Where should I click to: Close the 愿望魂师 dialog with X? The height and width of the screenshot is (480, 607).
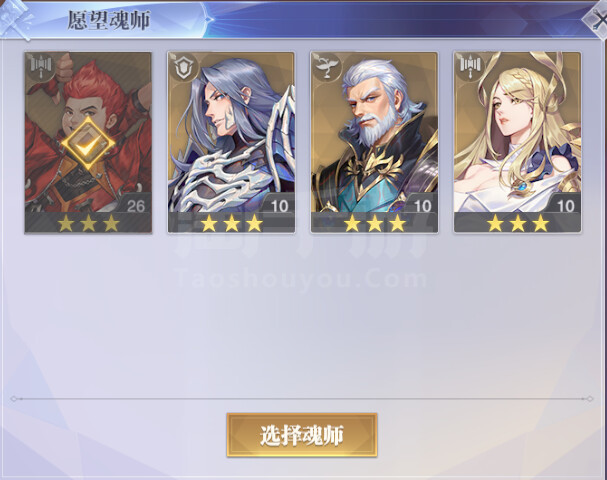click(x=596, y=20)
